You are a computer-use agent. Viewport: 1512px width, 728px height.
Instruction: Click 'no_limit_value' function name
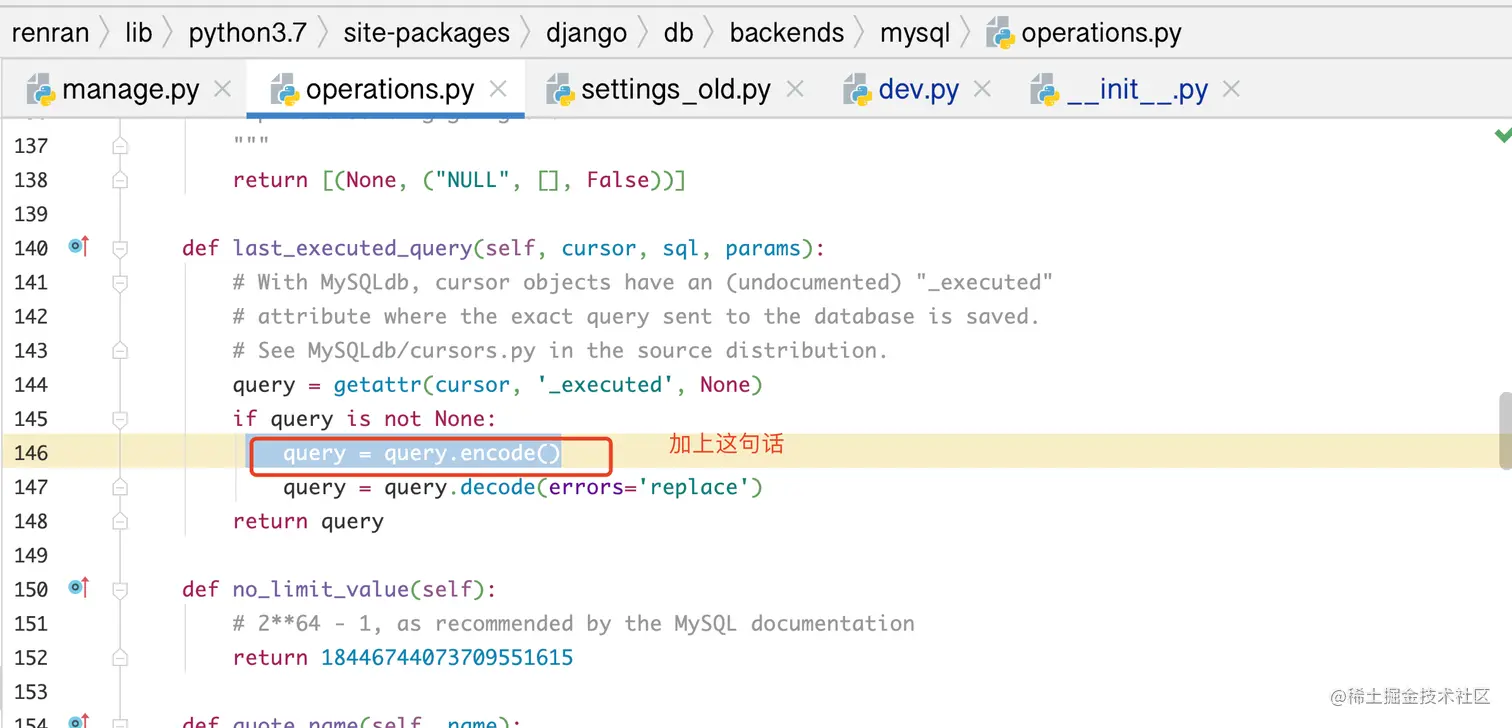321,589
